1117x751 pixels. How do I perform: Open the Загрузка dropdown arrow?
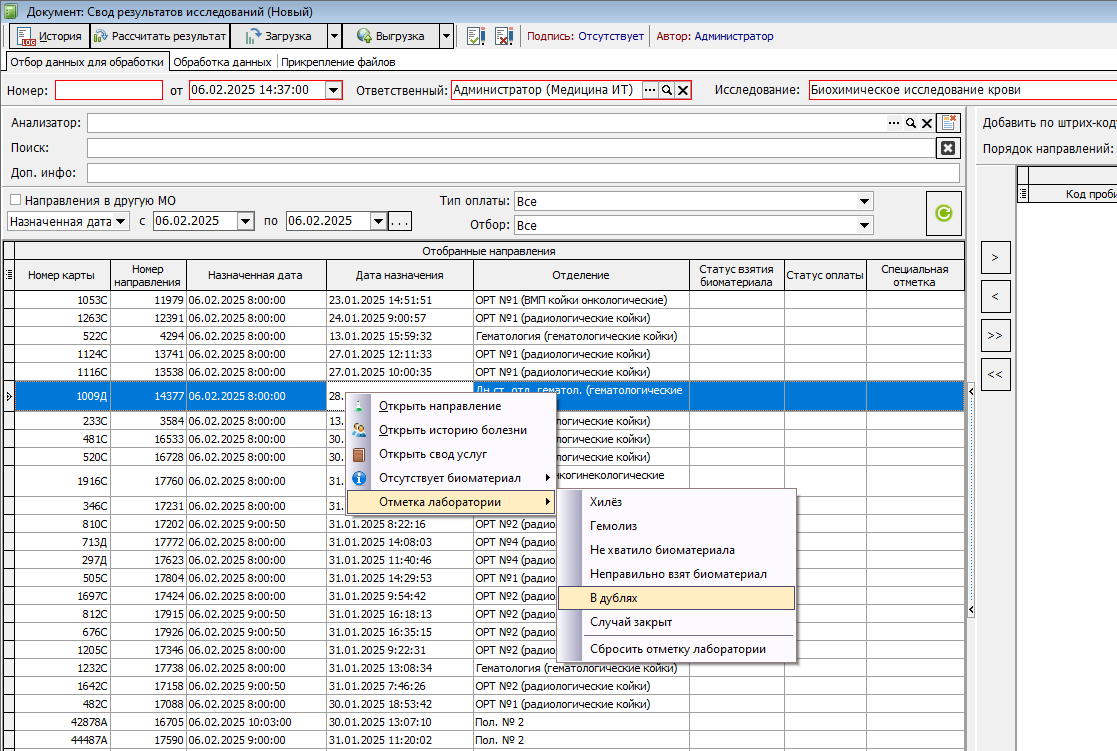[x=334, y=36]
